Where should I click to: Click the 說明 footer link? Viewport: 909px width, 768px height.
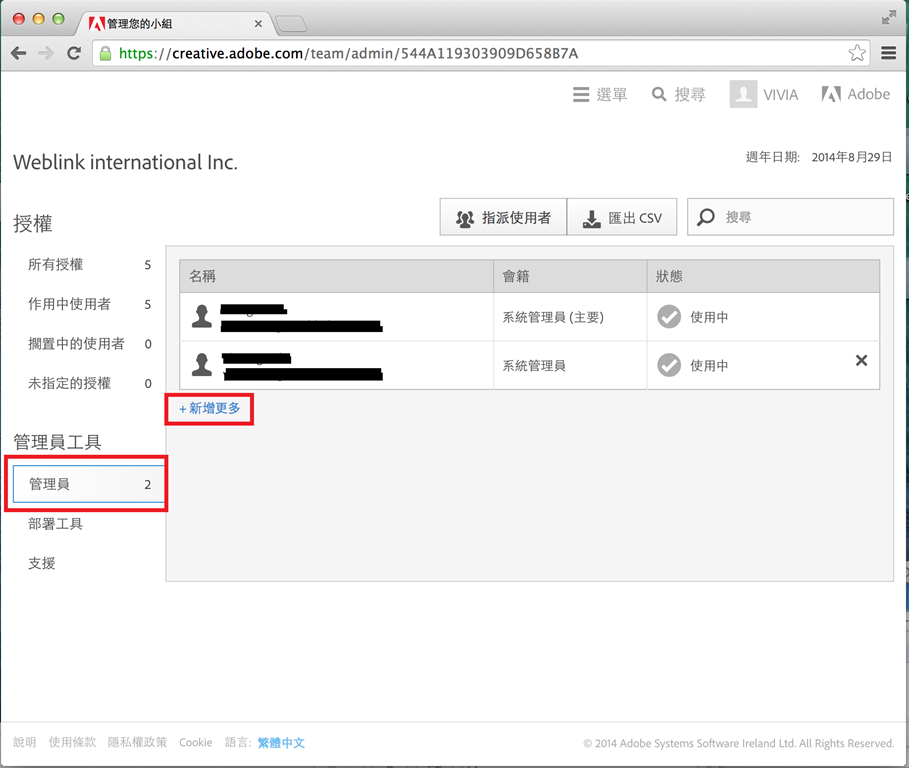point(24,742)
